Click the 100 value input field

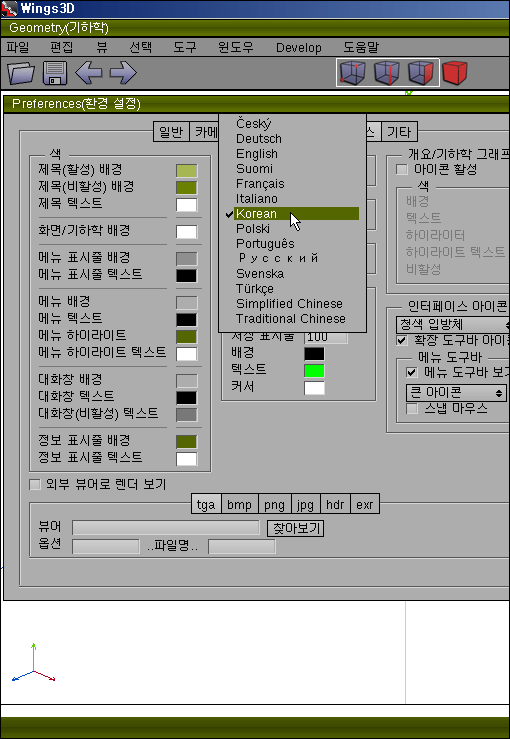coord(326,337)
